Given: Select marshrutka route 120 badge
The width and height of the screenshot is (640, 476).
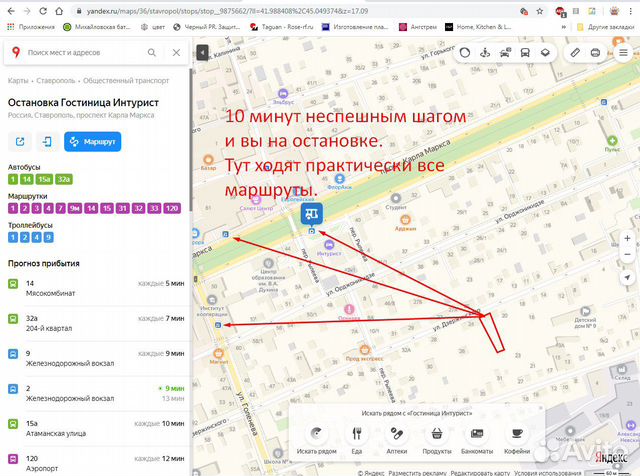Looking at the screenshot, I should click(x=172, y=208).
